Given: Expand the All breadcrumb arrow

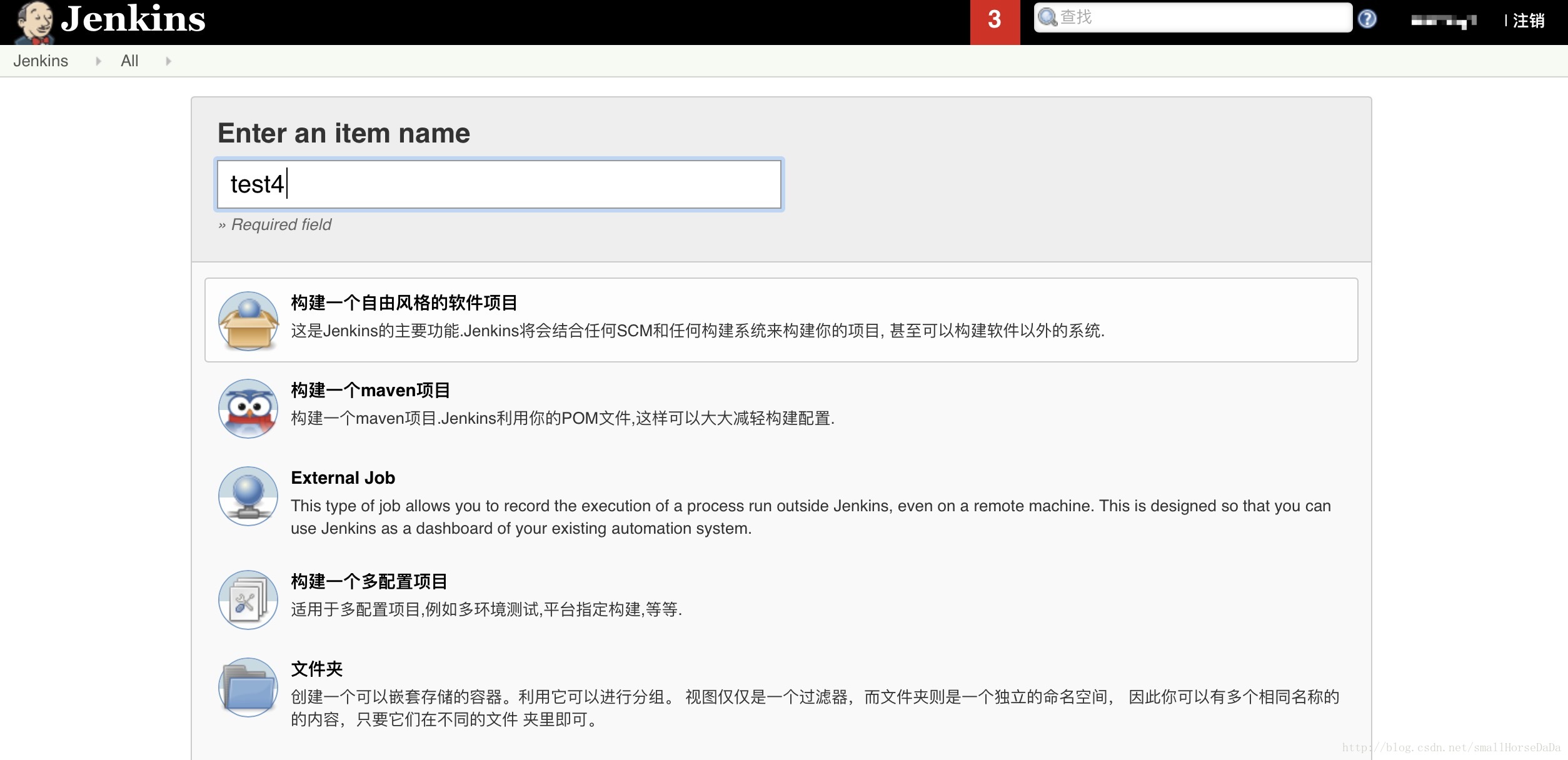Looking at the screenshot, I should point(168,61).
